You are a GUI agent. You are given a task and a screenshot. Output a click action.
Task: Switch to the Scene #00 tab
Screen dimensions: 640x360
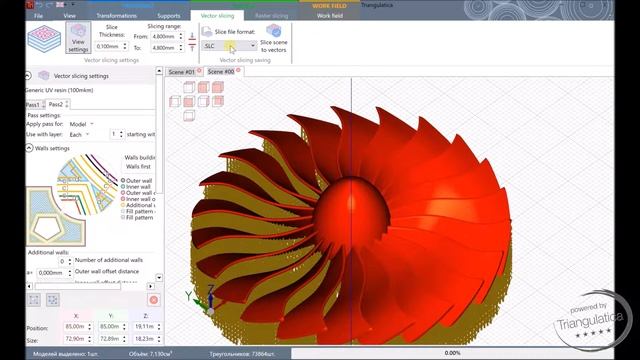[221, 71]
